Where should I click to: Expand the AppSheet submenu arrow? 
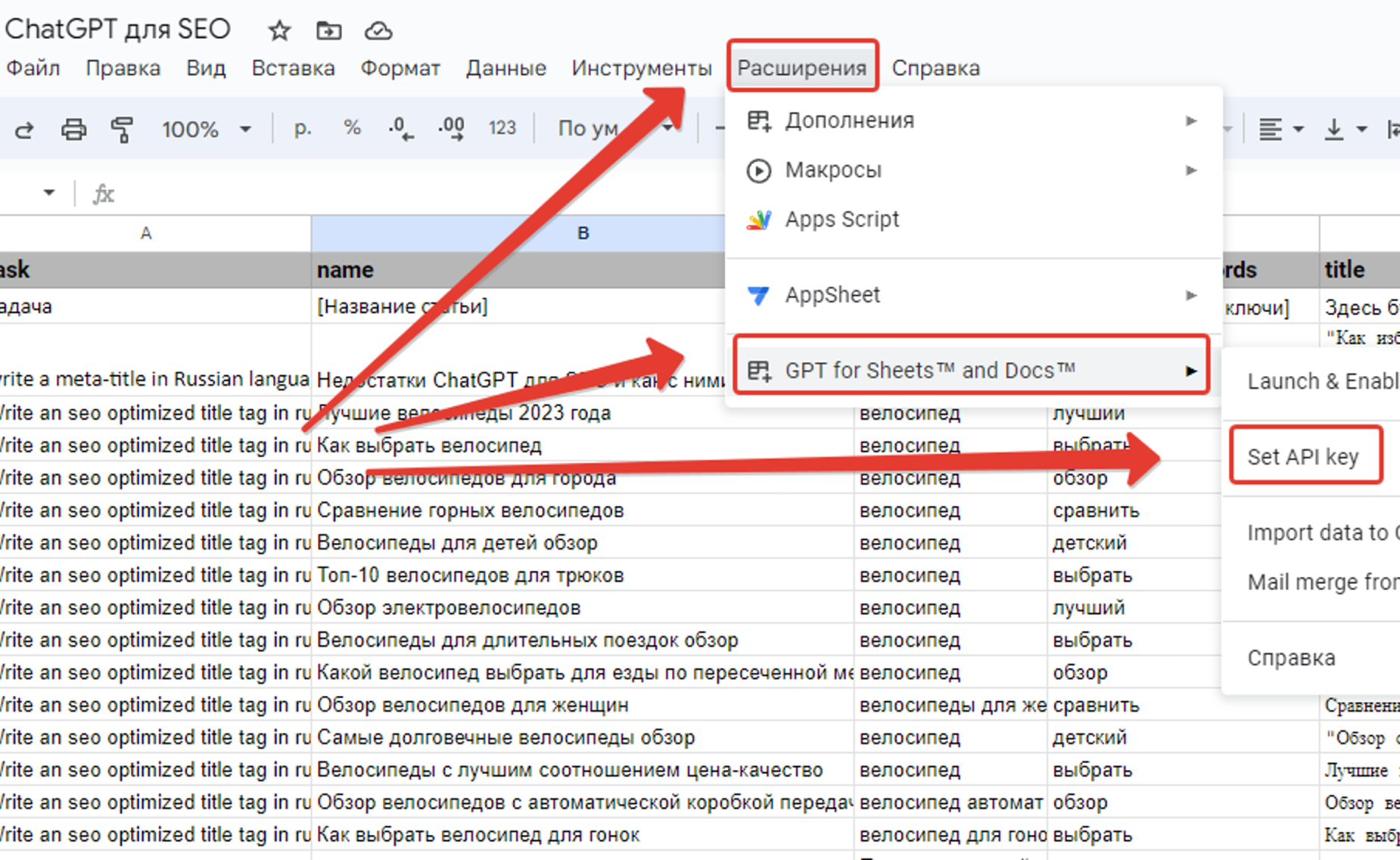click(x=1191, y=295)
